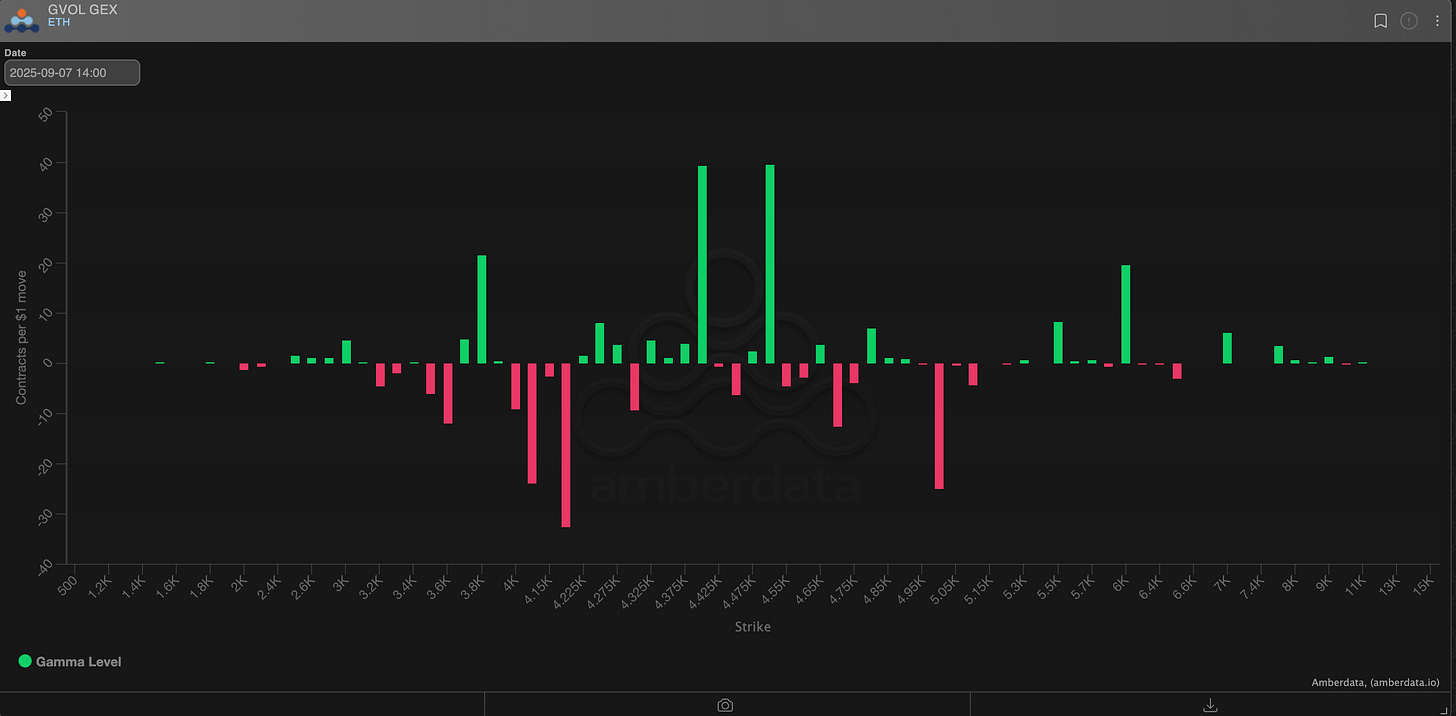Viewport: 1456px width, 716px height.
Task: Select the ETH subtitle label
Action: pos(59,22)
